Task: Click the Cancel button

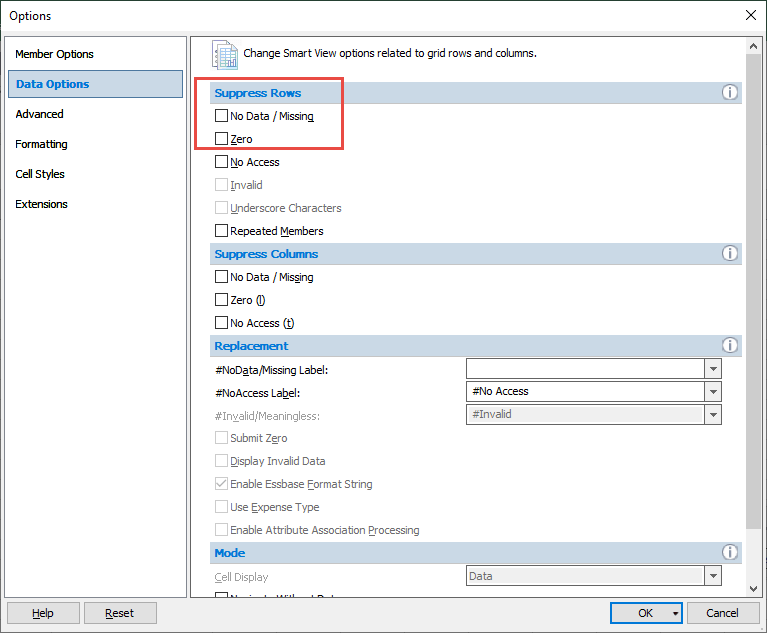Action: click(722, 613)
